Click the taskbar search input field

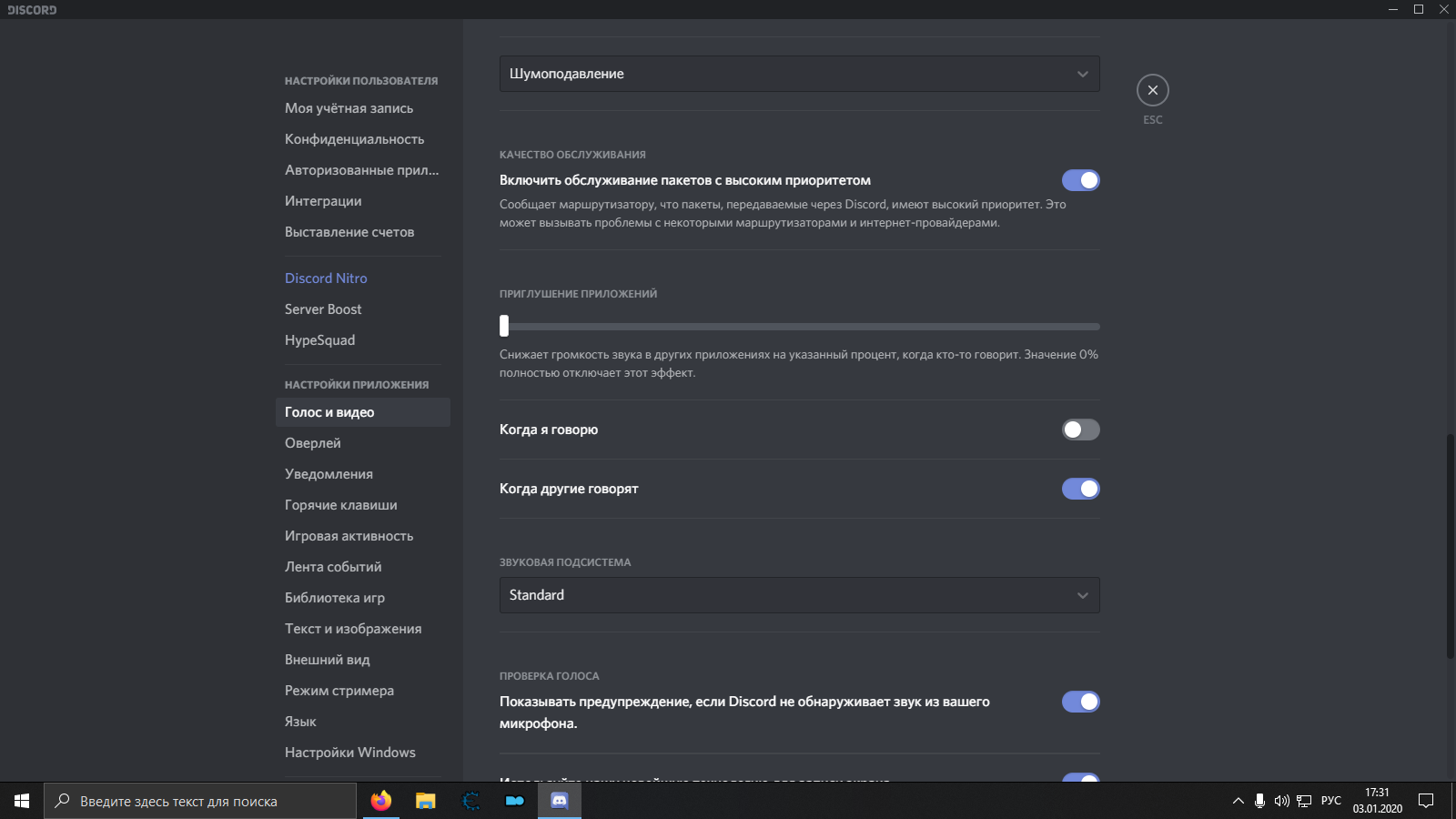[x=200, y=801]
